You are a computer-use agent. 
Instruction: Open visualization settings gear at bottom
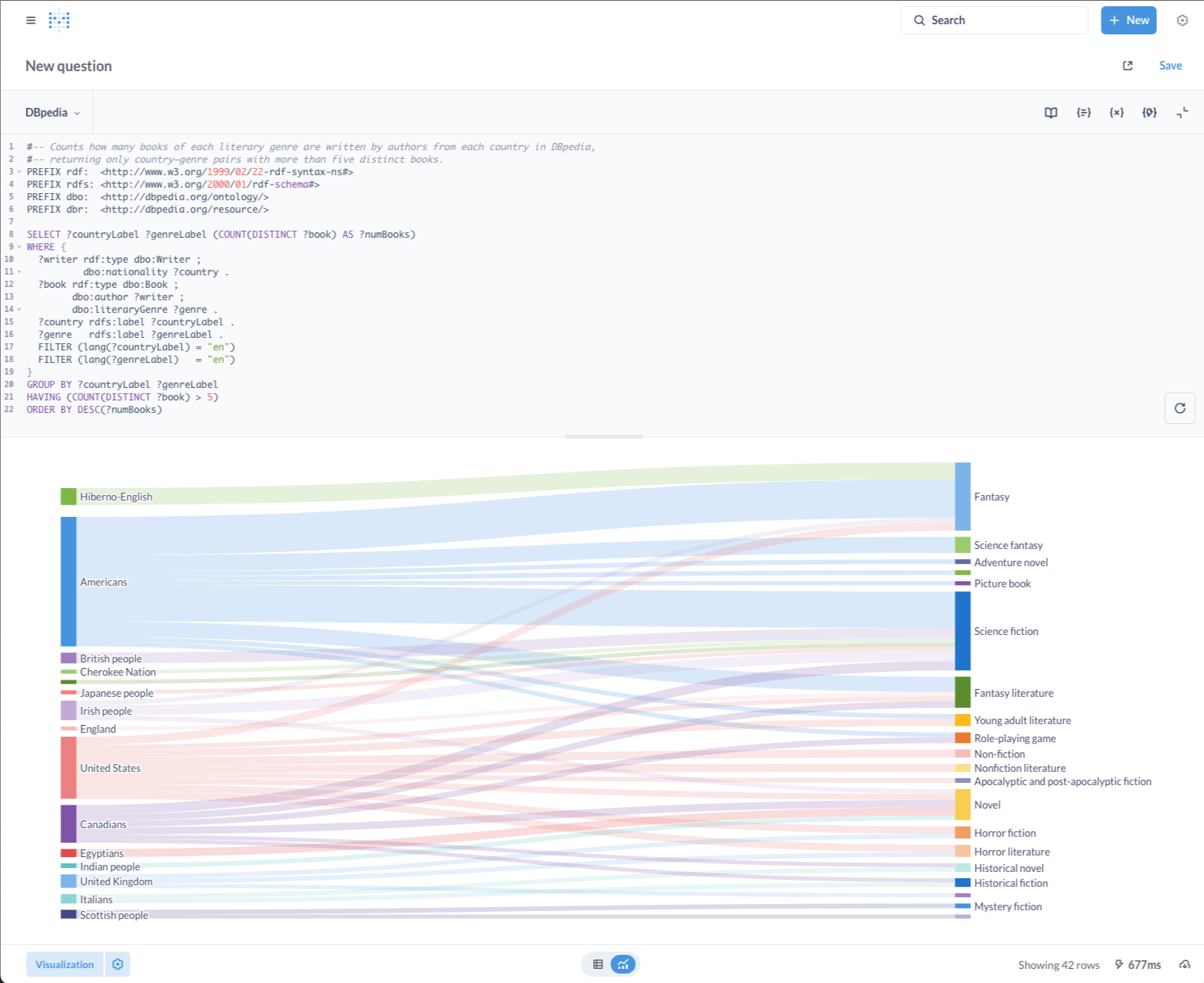[117, 964]
